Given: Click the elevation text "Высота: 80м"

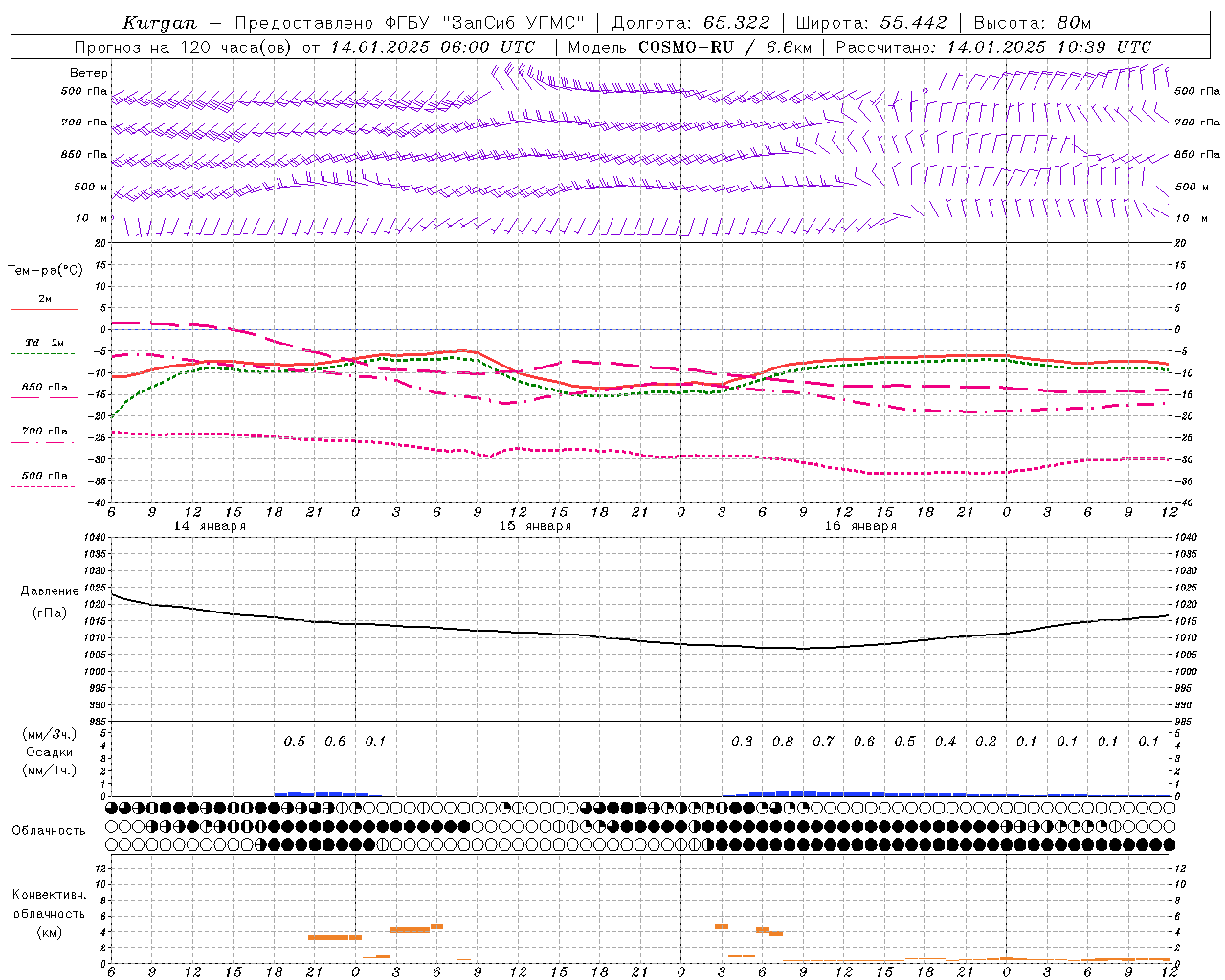Looking at the screenshot, I should [1032, 23].
